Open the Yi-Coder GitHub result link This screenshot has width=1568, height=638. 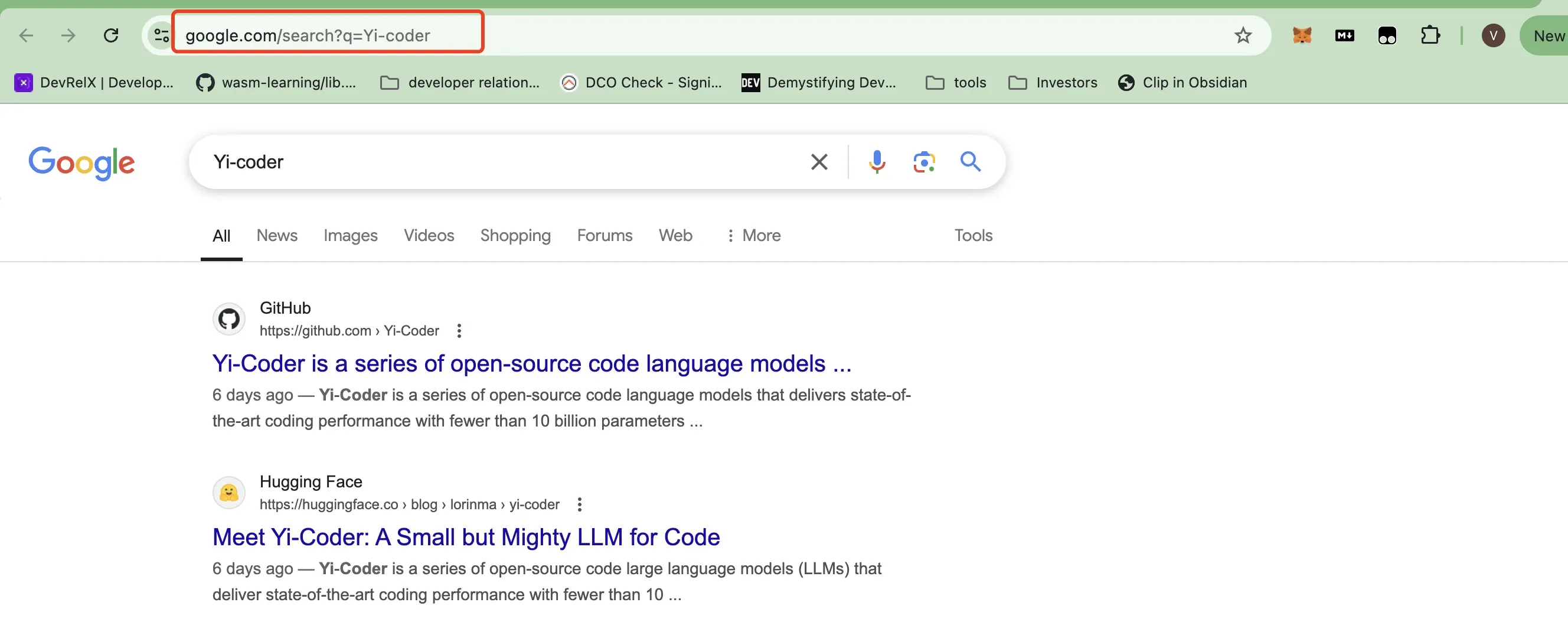pyautogui.click(x=531, y=363)
